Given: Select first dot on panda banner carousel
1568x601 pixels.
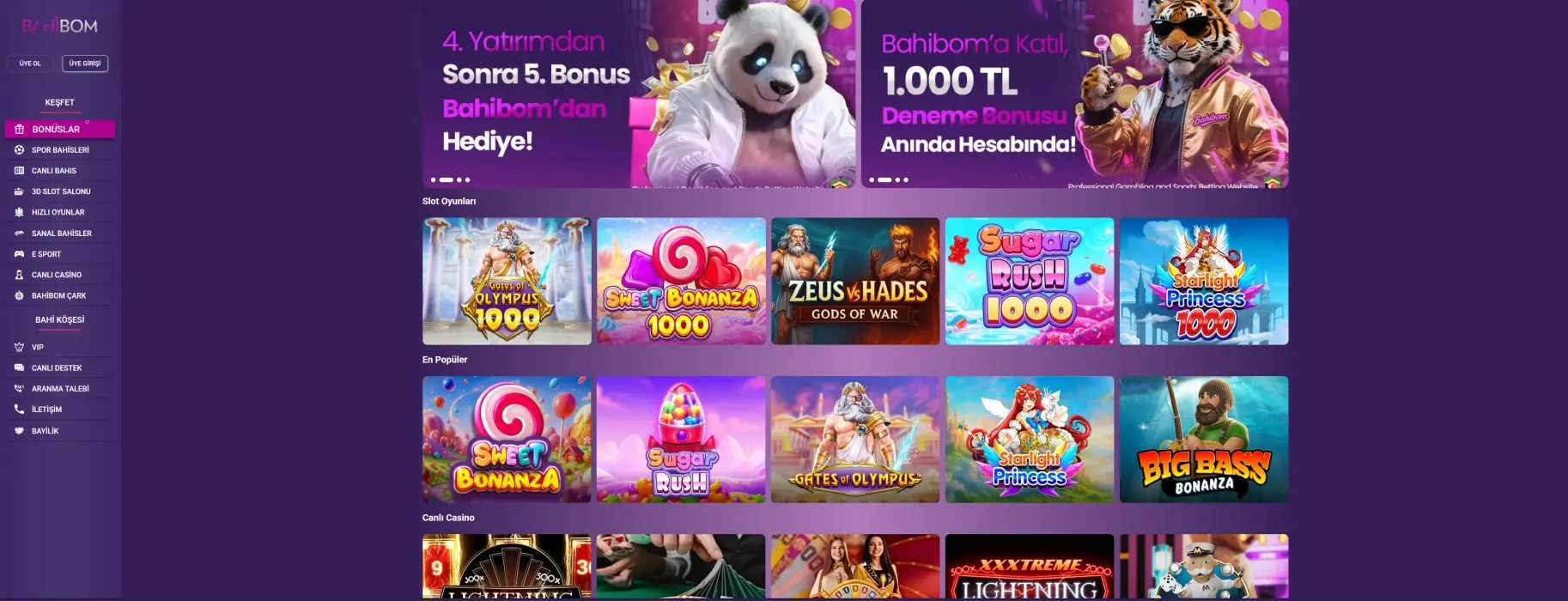Looking at the screenshot, I should [x=434, y=180].
